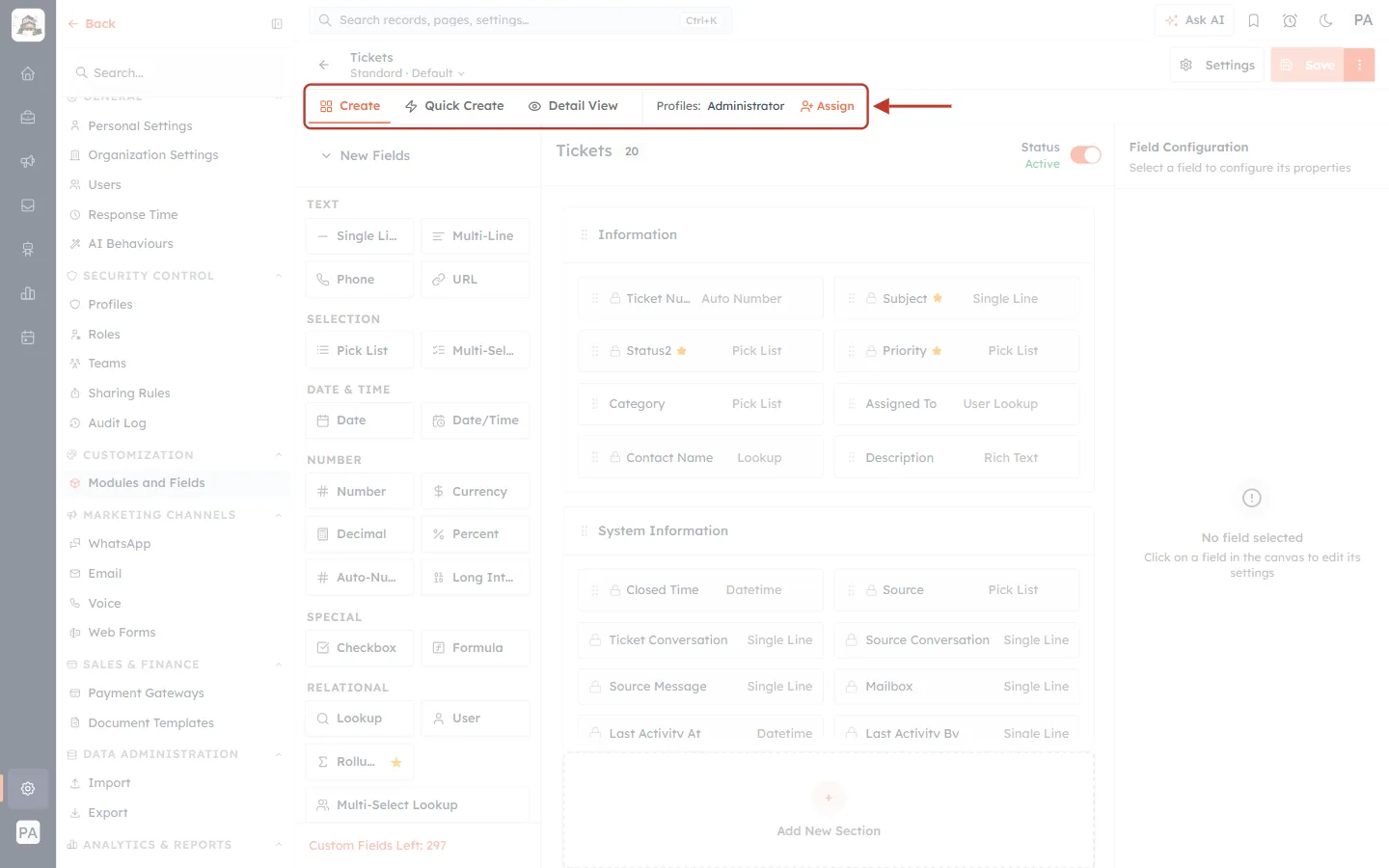Viewport: 1389px width, 868px height.
Task: Open the award badge icon in left rail
Action: (28, 249)
